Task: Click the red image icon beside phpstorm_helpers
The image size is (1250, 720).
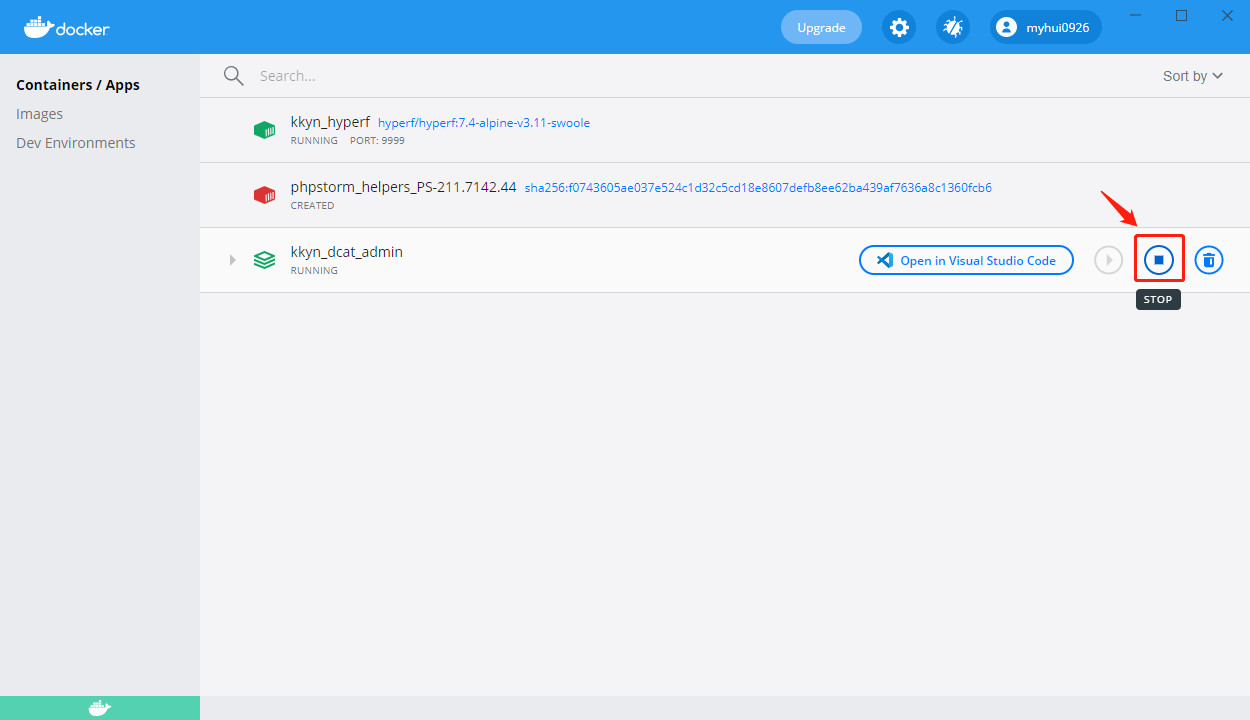Action: [264, 194]
